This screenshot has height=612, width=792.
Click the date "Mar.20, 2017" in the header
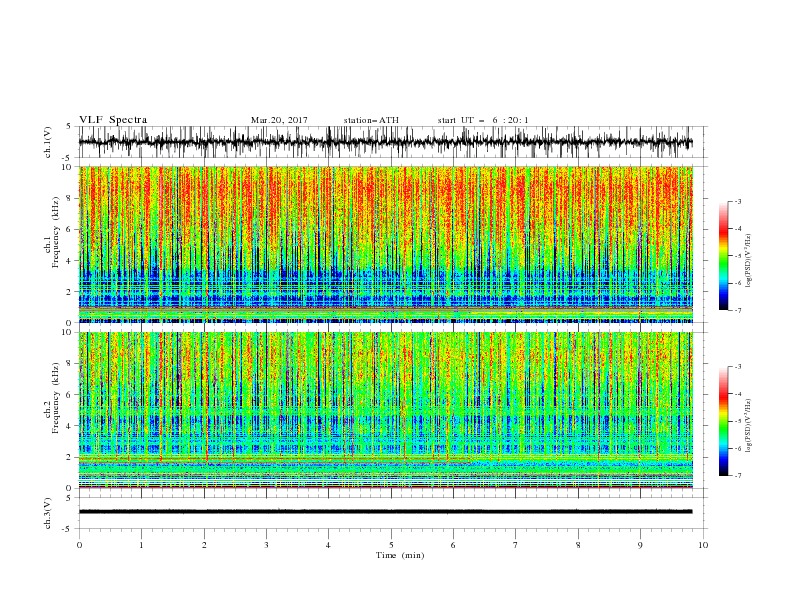pyautogui.click(x=279, y=120)
